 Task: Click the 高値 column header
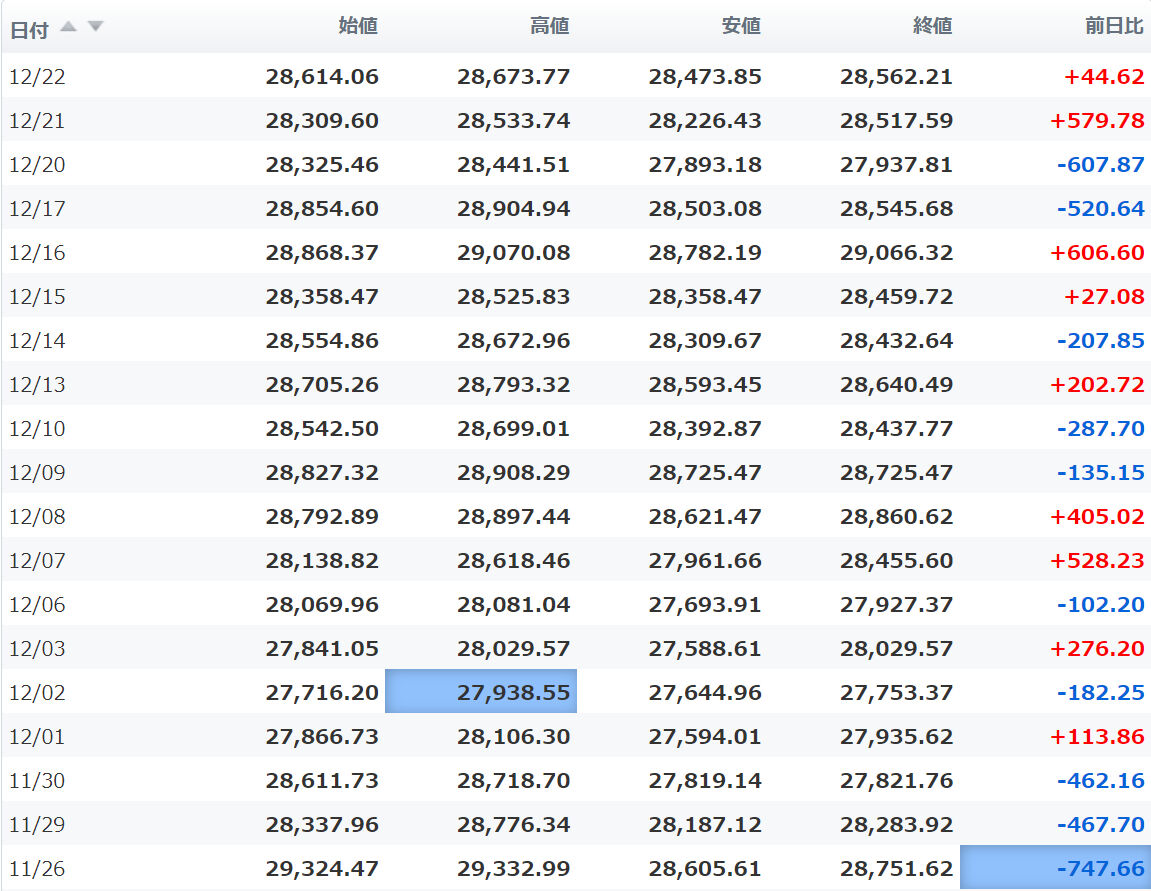pyautogui.click(x=550, y=26)
